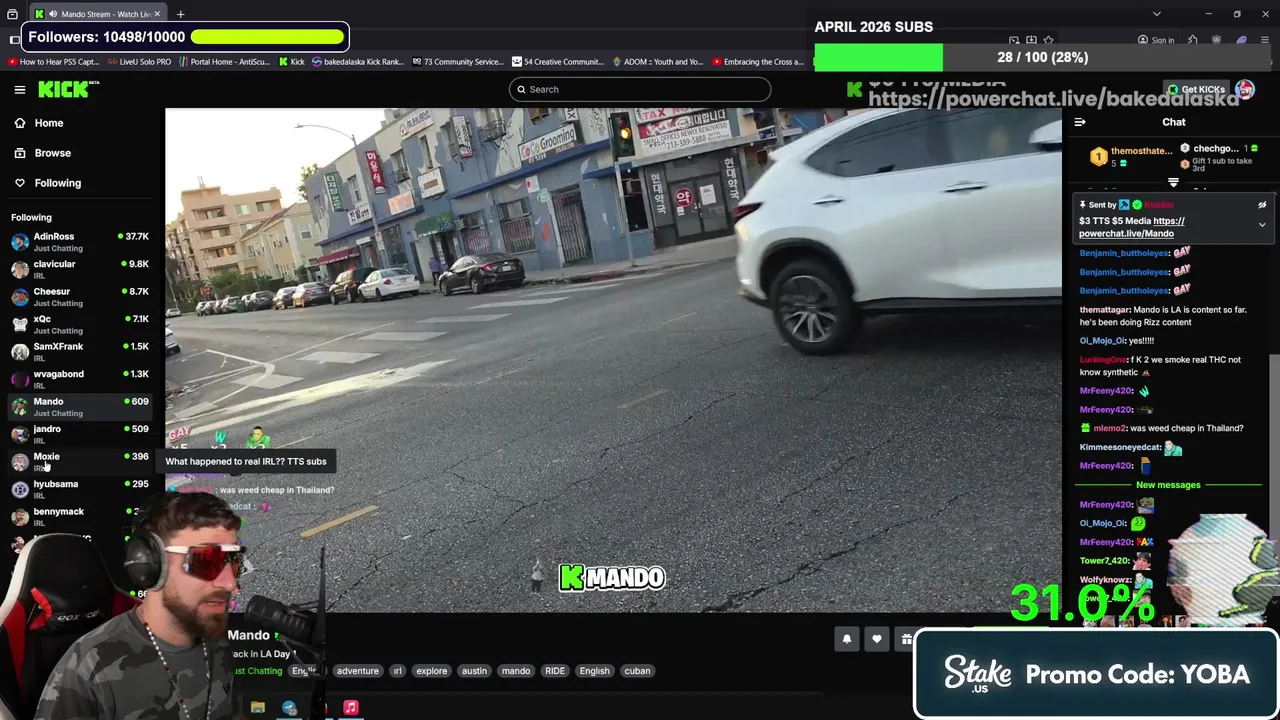This screenshot has width=1280, height=720.
Task: Collapse the chat panel
Action: [1080, 122]
